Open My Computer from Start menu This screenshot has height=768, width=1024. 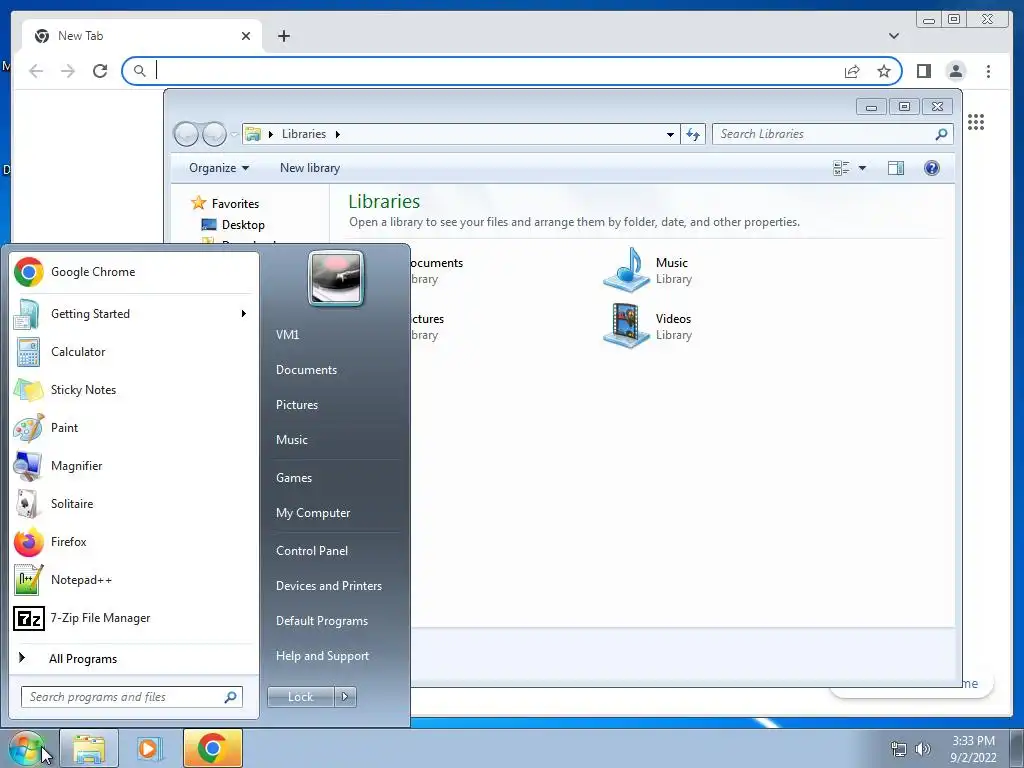(x=313, y=513)
